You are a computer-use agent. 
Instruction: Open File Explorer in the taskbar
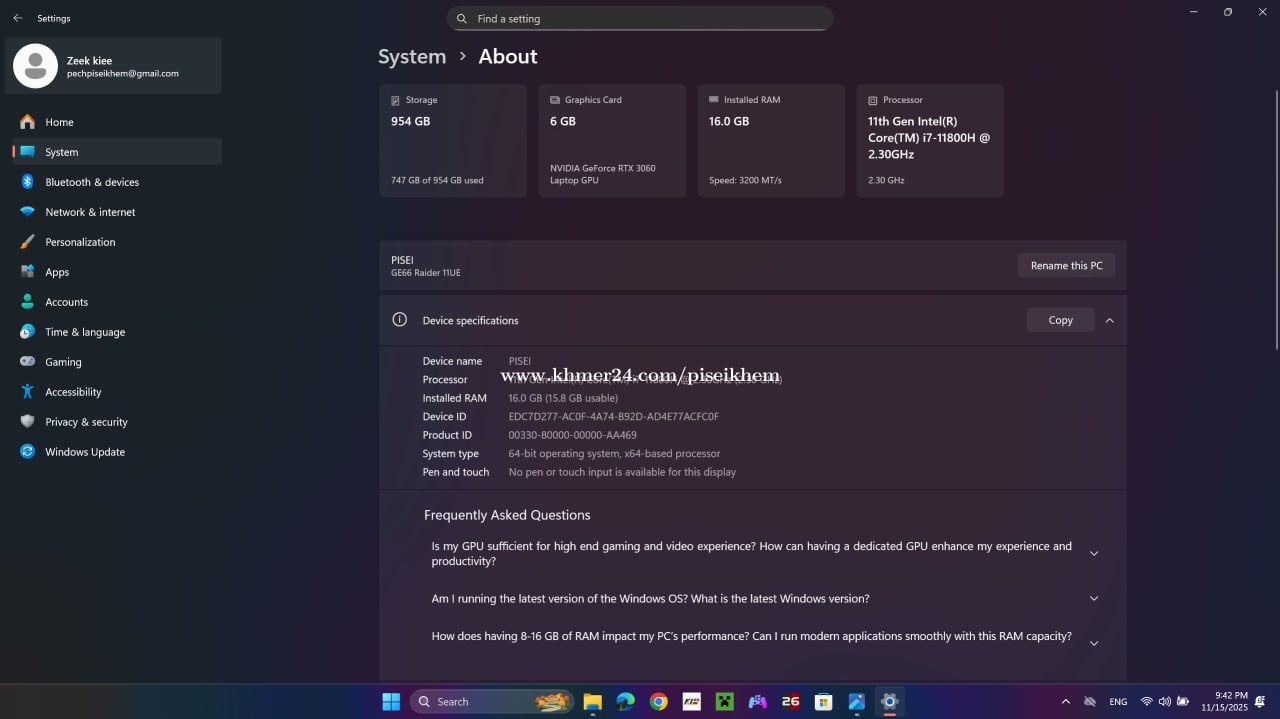(592, 702)
